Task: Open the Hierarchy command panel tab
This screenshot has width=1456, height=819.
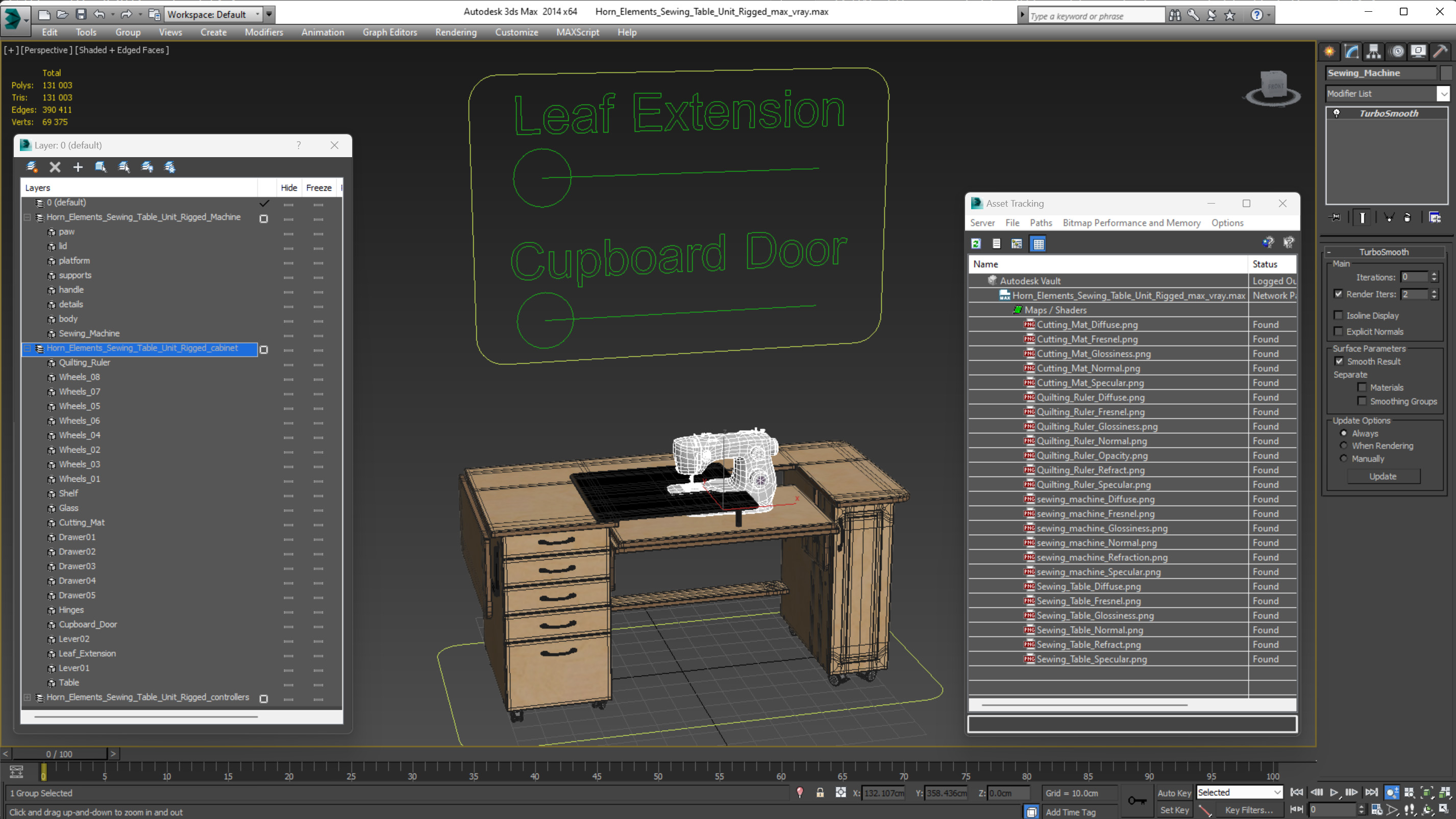Action: pos(1373,52)
